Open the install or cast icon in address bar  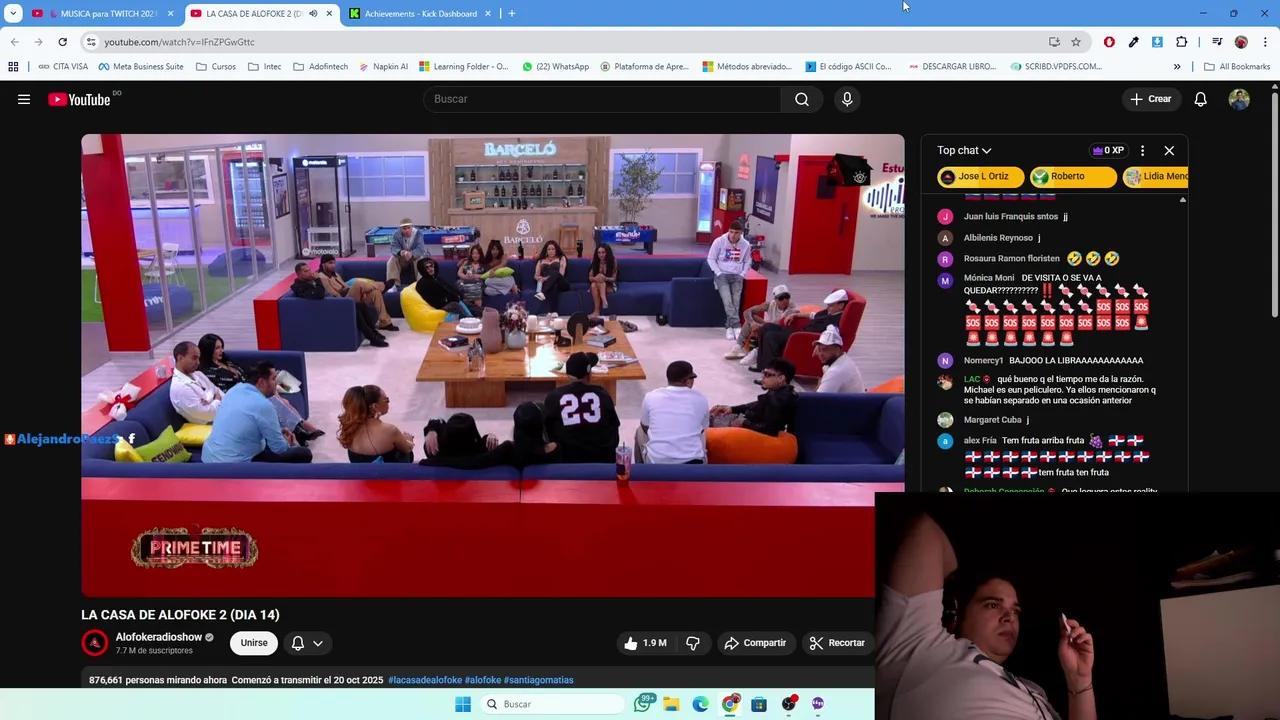[1054, 42]
